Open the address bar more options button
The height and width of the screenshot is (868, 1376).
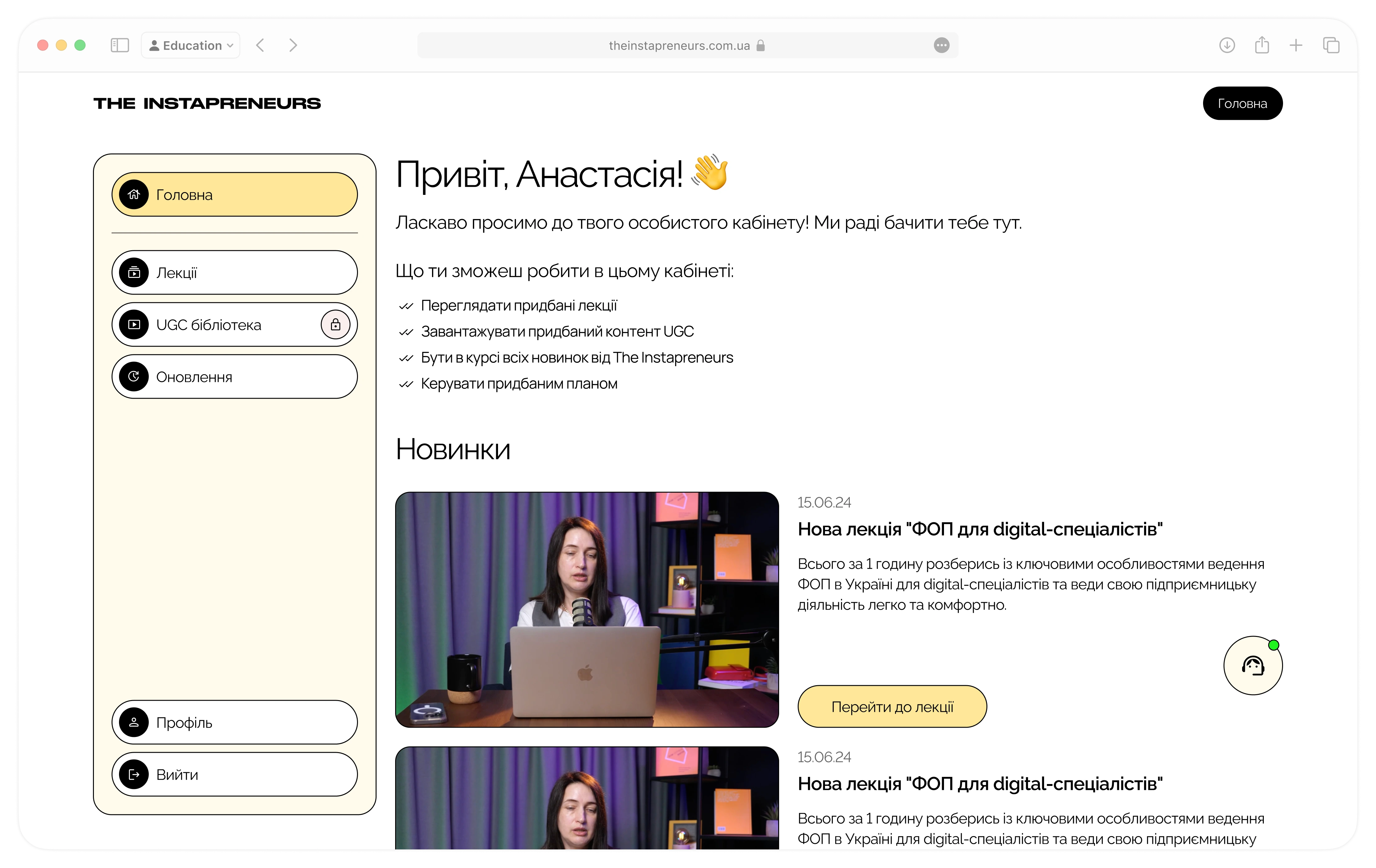(941, 45)
